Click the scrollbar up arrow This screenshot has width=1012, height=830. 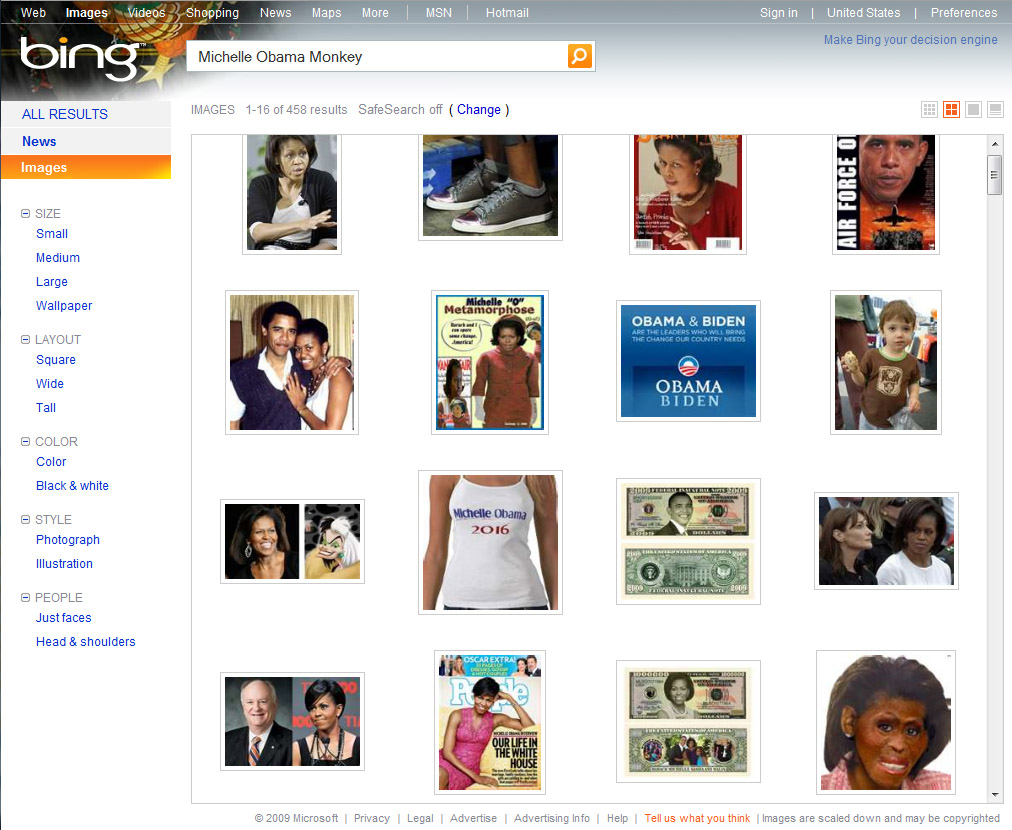point(995,145)
